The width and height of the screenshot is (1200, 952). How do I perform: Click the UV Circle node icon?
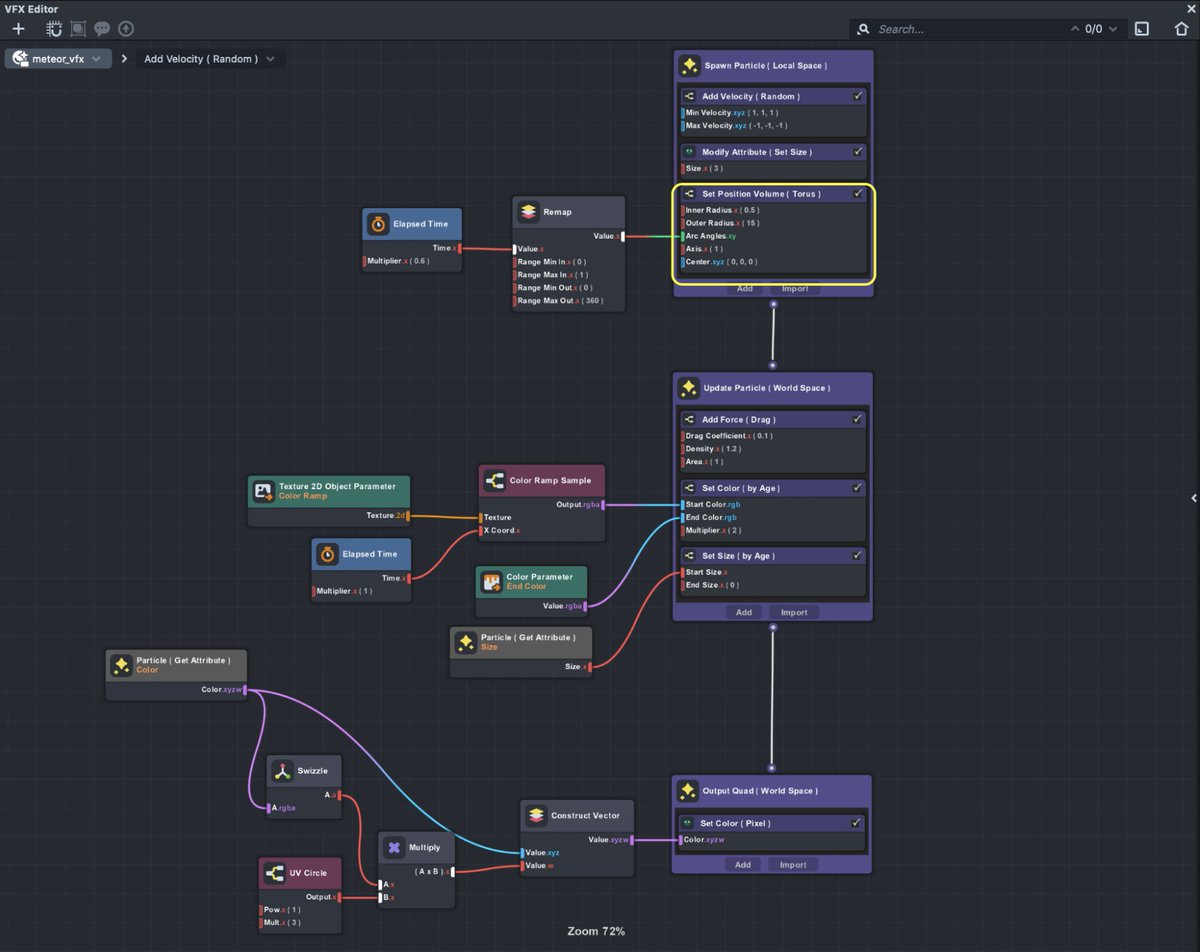pyautogui.click(x=274, y=873)
